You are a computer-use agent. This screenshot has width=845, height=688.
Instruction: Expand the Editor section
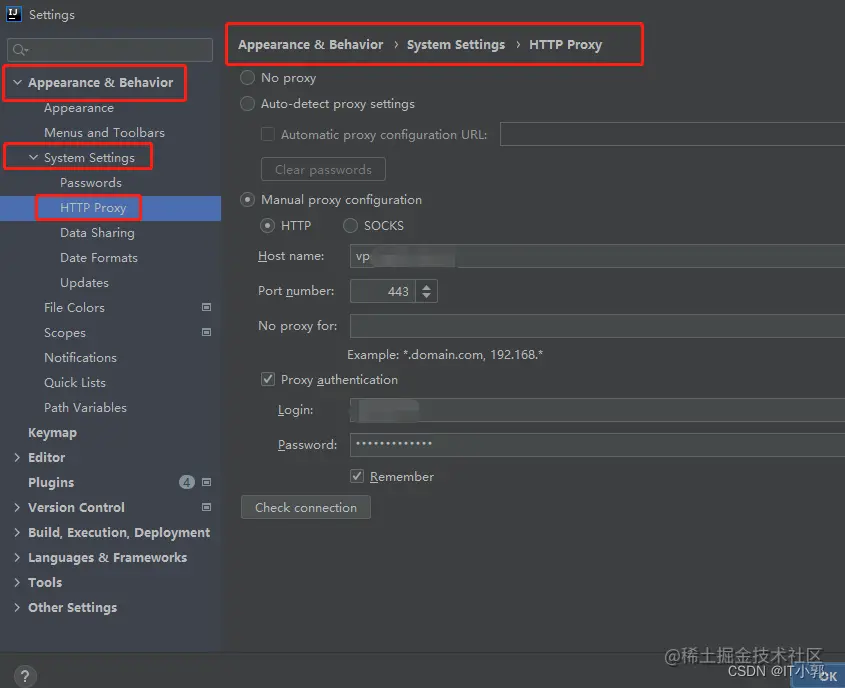pos(17,457)
